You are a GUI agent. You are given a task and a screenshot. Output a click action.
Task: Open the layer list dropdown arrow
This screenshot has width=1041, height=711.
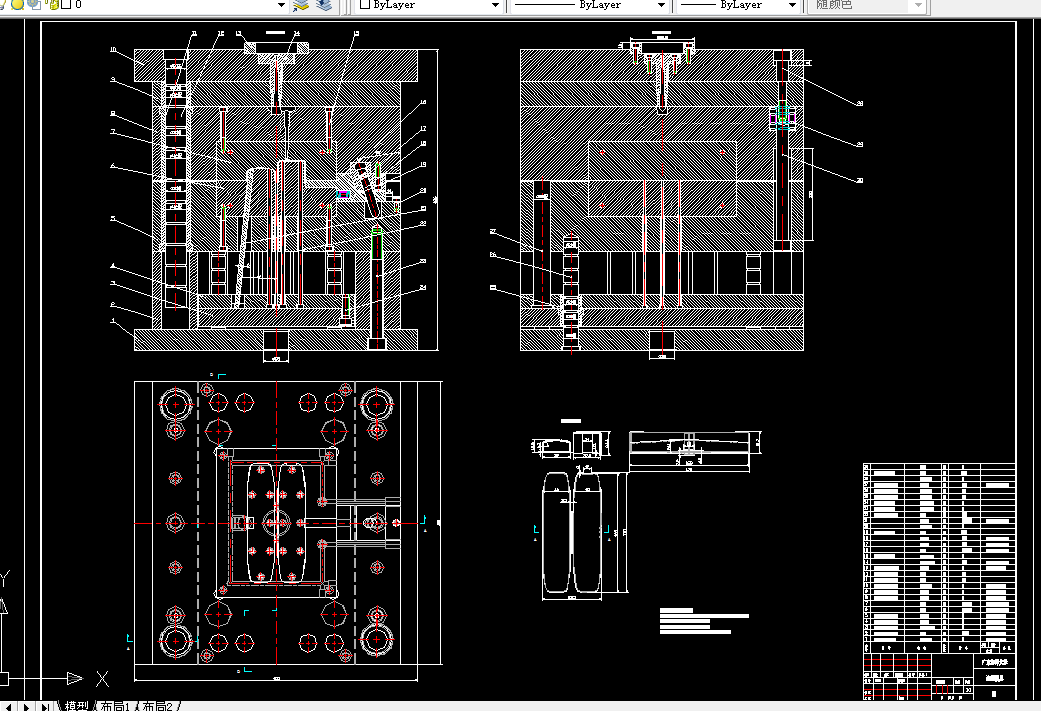coord(281,5)
